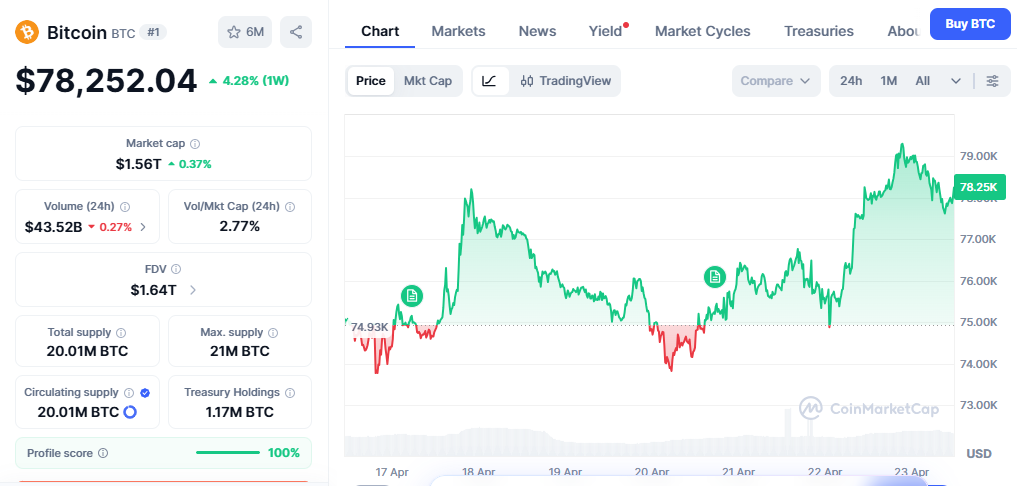Click the Profile score green progress bar
Viewport: 1017px width, 486px height.
(x=228, y=453)
